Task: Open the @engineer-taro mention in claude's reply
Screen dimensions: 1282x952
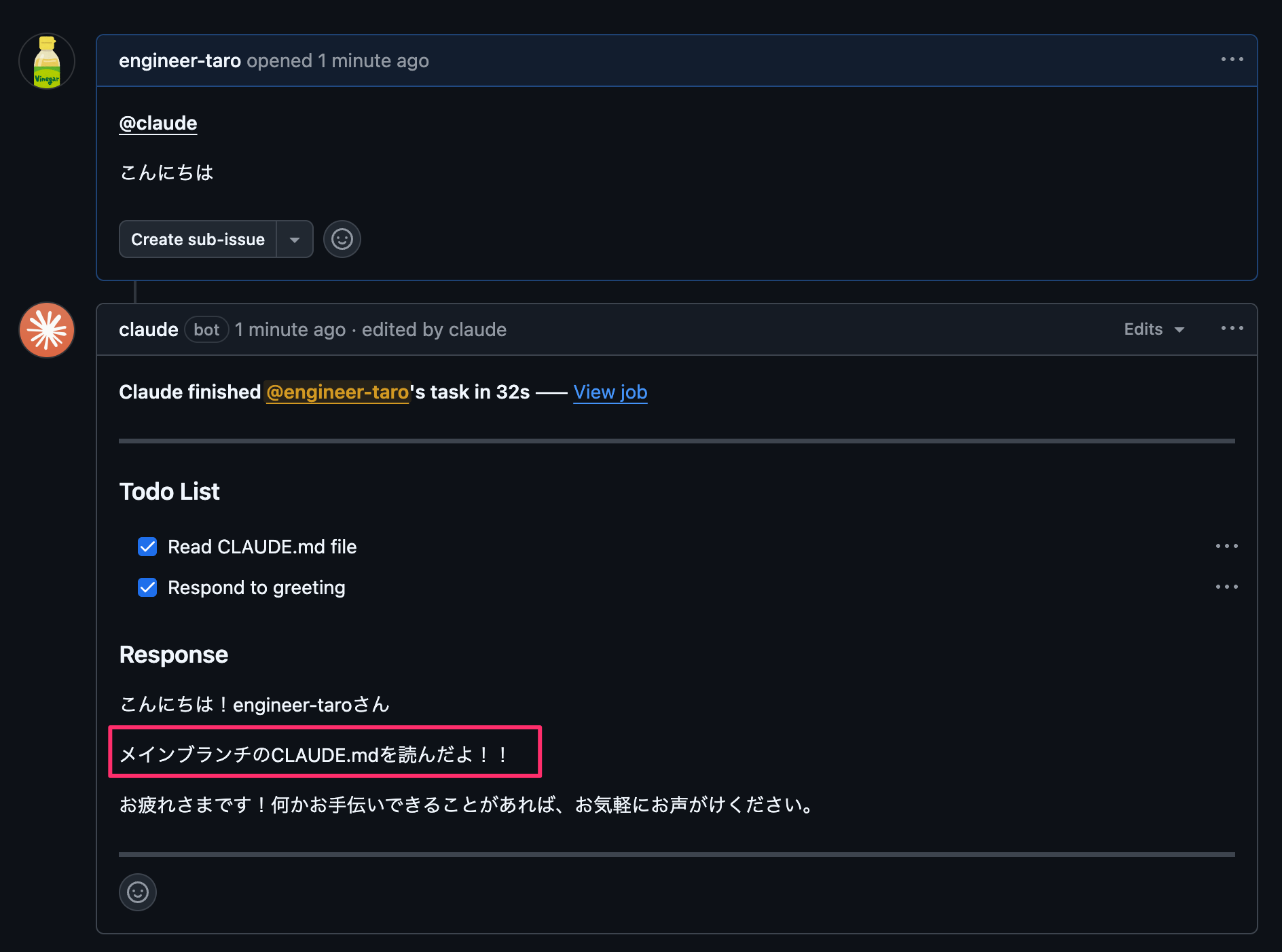Action: point(337,392)
